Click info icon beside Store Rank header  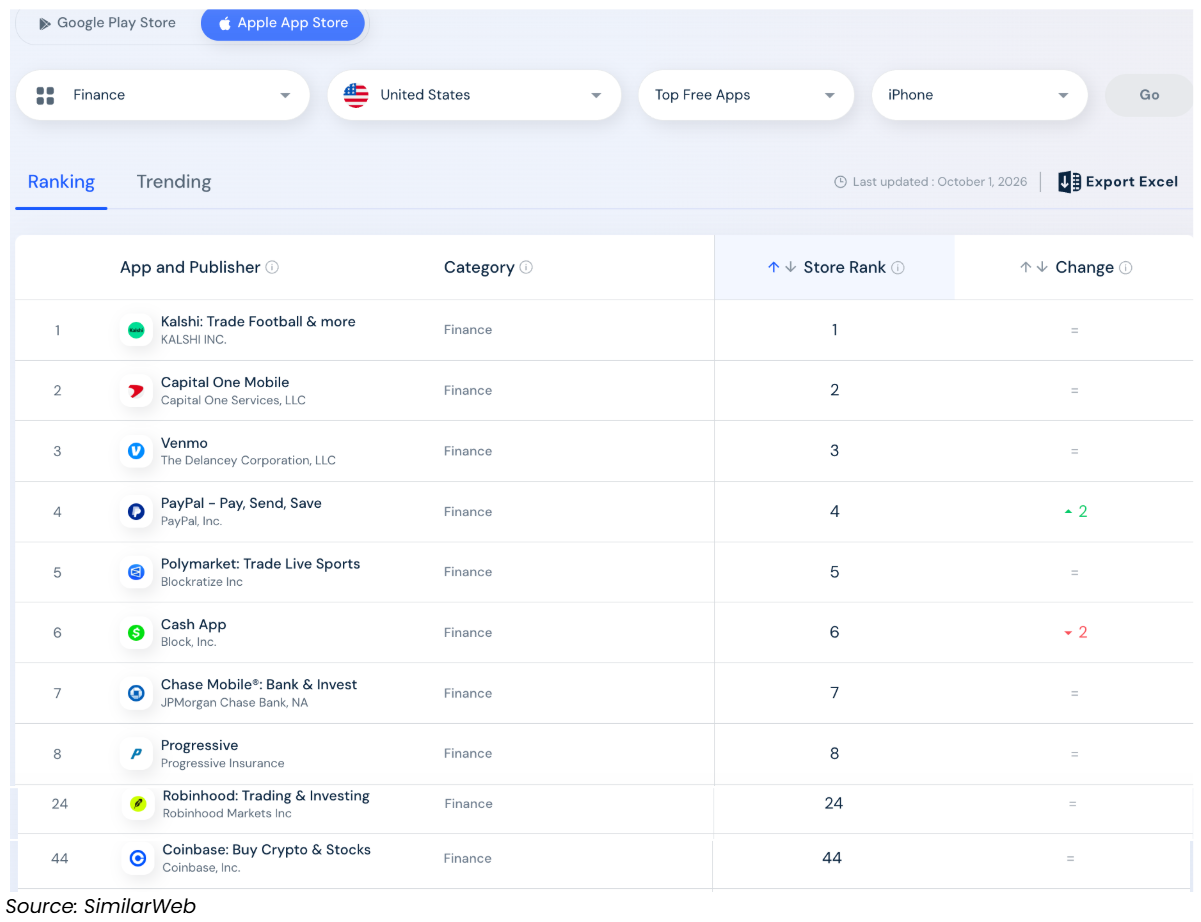pyautogui.click(x=898, y=267)
